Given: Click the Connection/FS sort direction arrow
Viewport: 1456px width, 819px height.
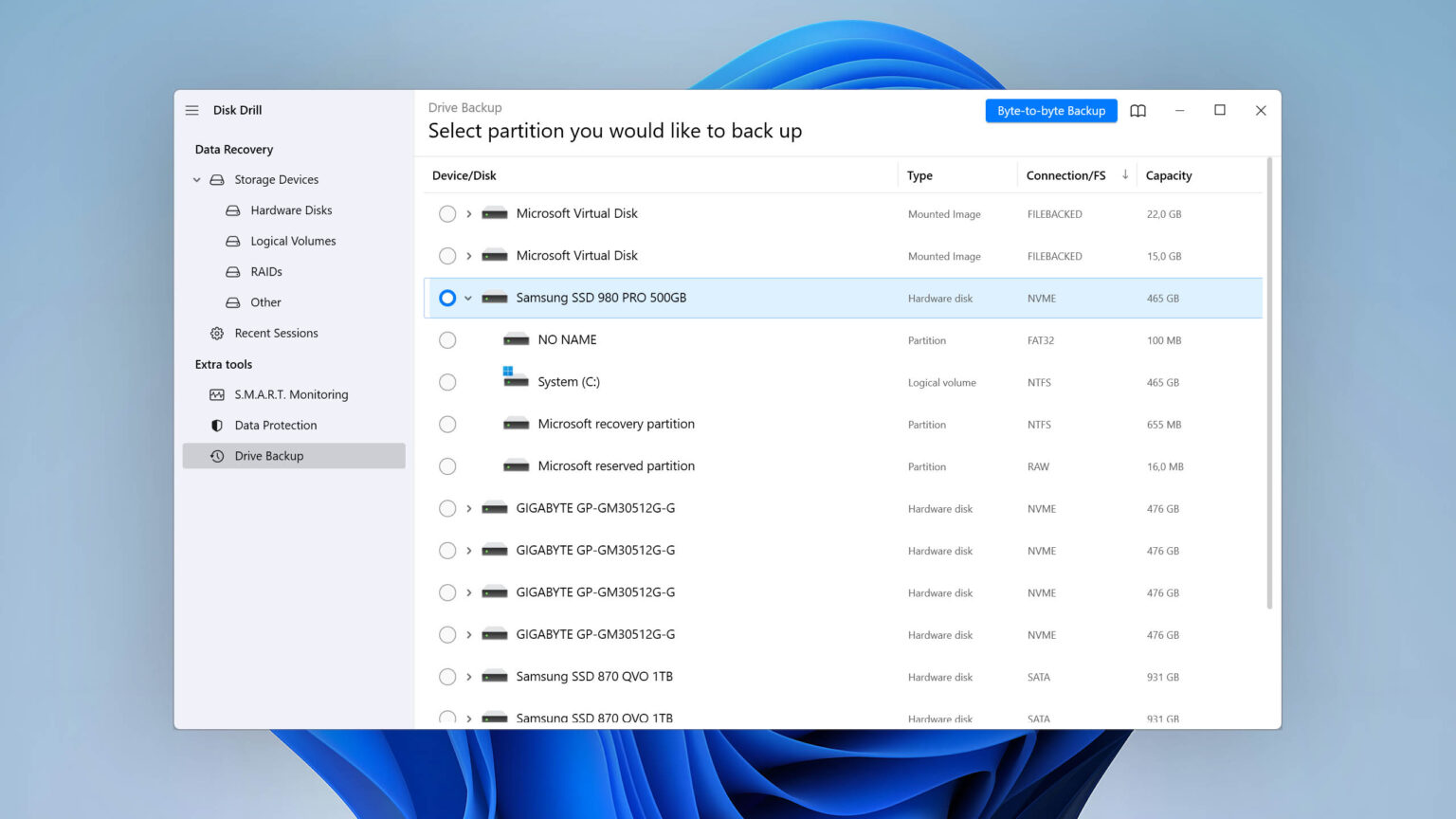Looking at the screenshot, I should pos(1125,175).
